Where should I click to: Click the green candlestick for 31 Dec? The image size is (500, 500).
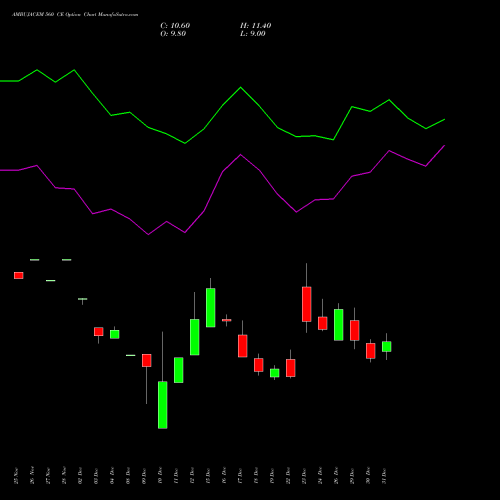387,347
